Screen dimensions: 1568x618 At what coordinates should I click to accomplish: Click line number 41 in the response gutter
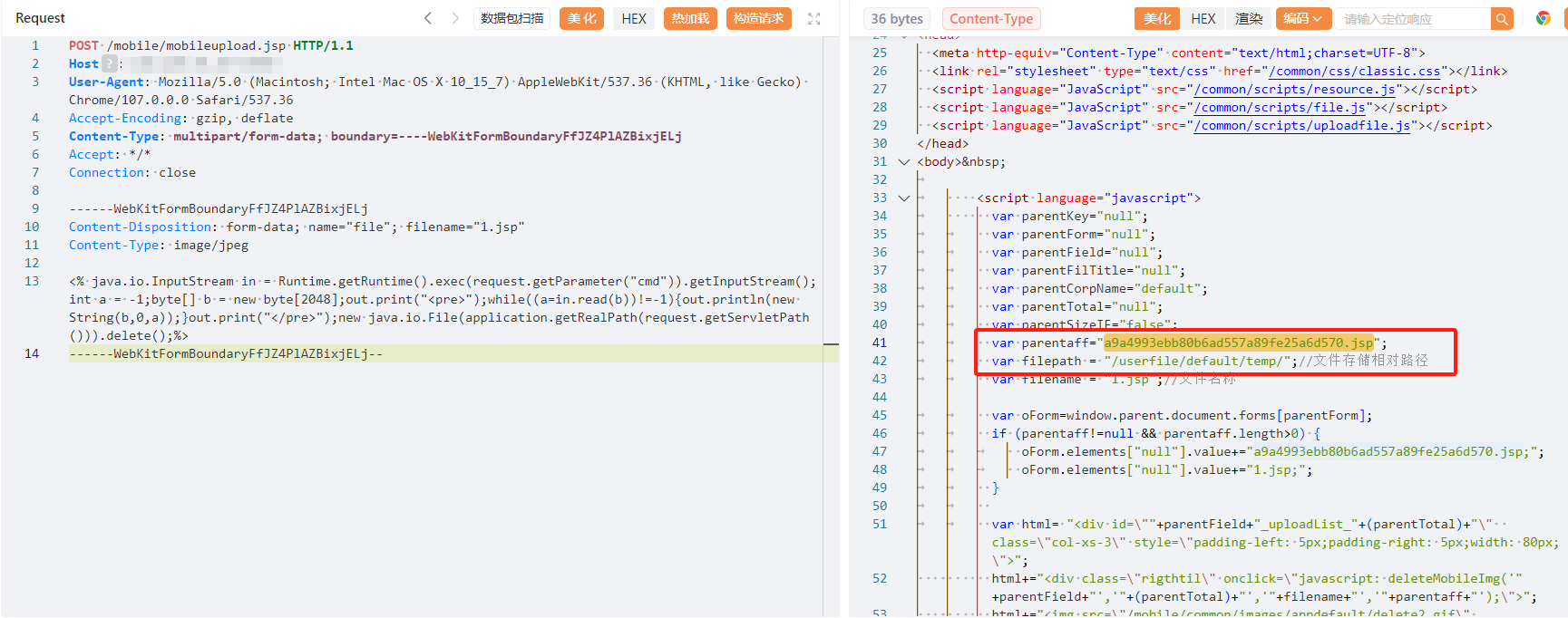click(x=879, y=343)
